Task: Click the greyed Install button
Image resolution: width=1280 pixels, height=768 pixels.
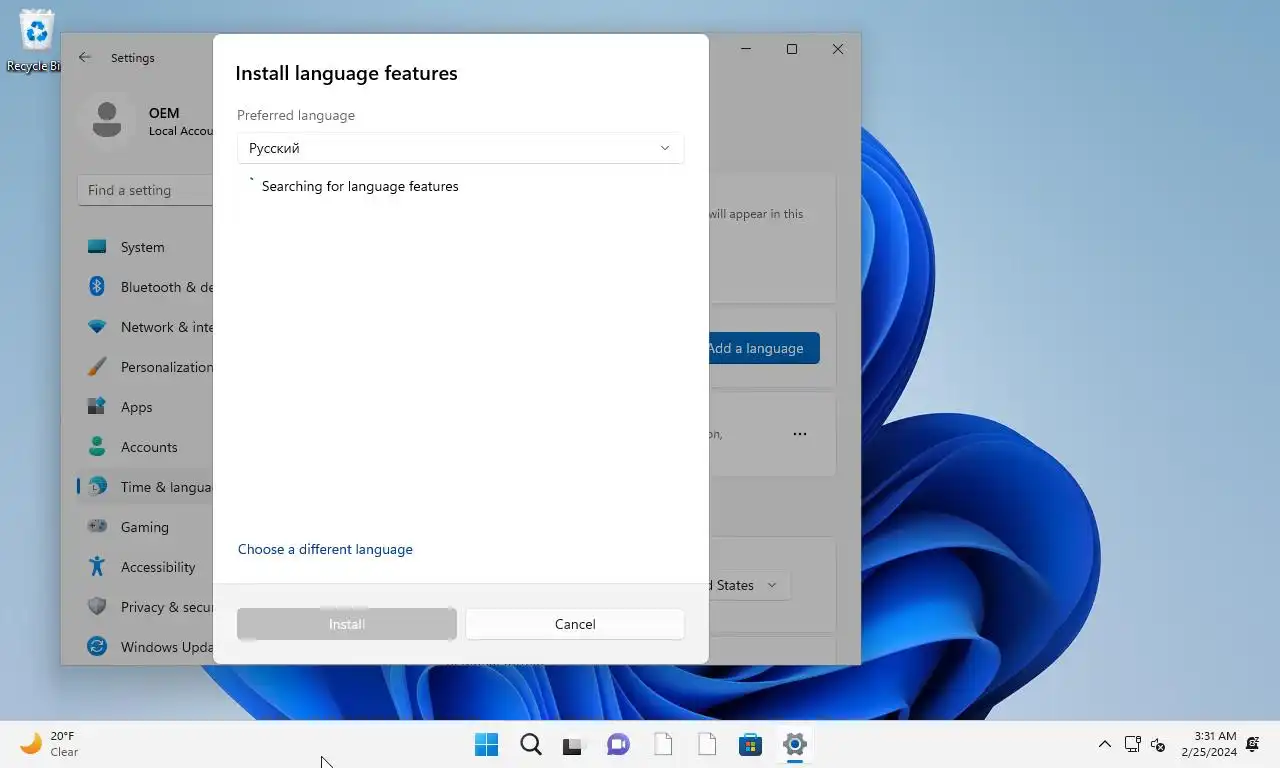Action: (x=347, y=624)
